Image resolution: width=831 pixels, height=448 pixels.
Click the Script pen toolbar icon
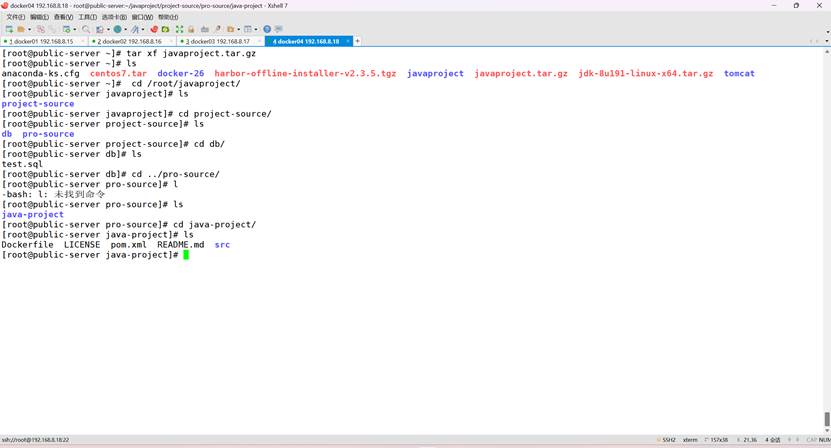218,29
